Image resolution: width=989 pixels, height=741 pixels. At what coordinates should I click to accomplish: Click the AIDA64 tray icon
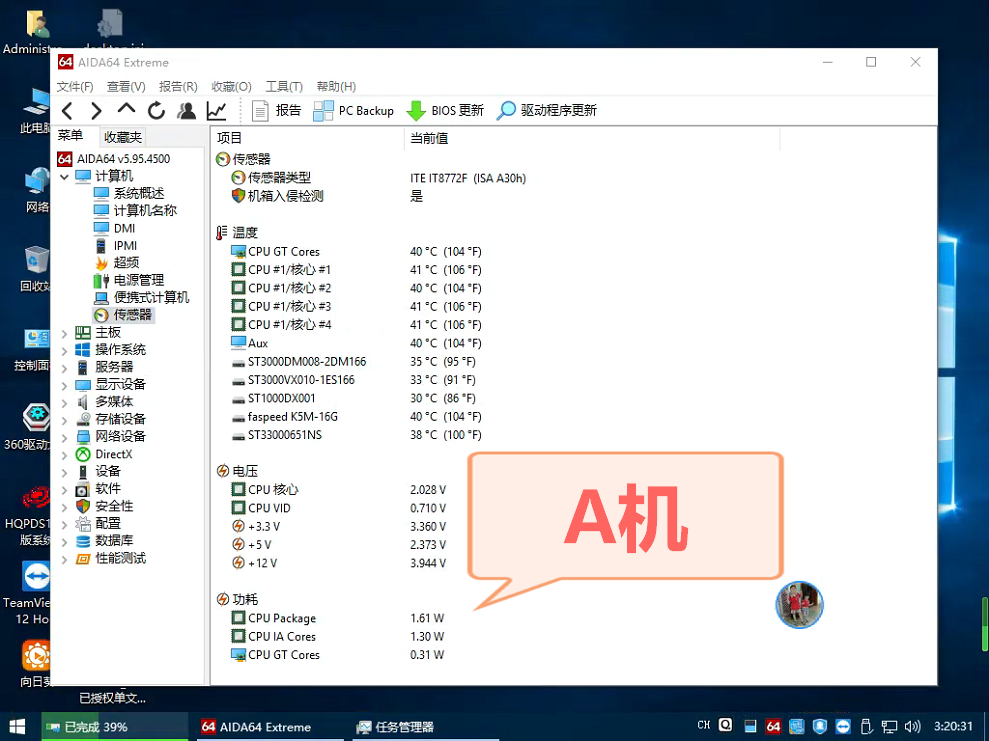[773, 726]
